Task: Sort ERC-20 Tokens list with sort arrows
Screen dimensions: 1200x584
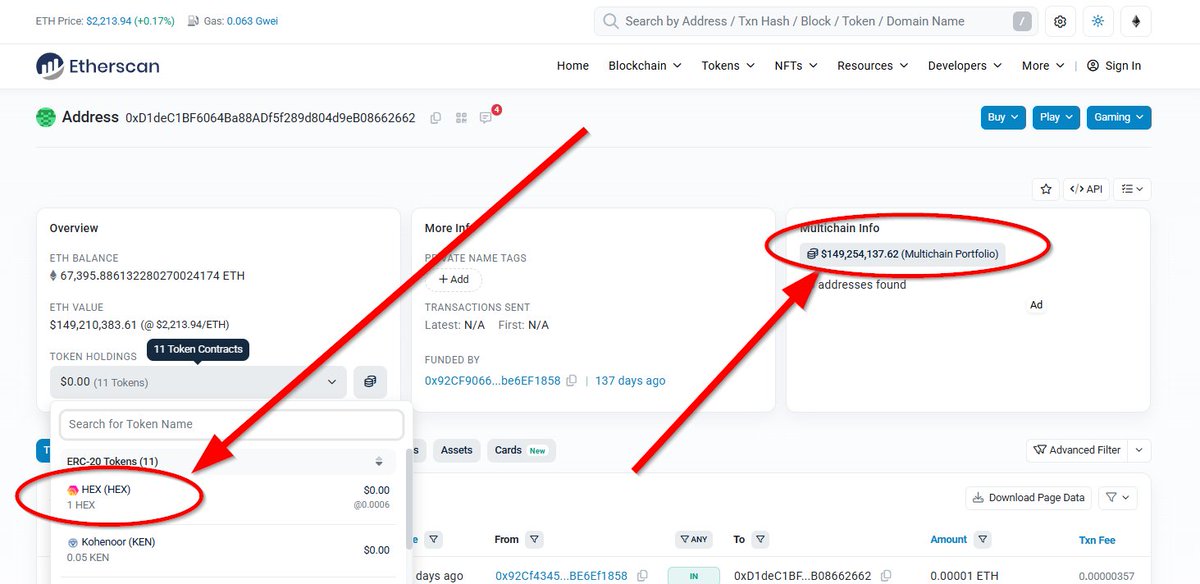Action: [x=379, y=462]
